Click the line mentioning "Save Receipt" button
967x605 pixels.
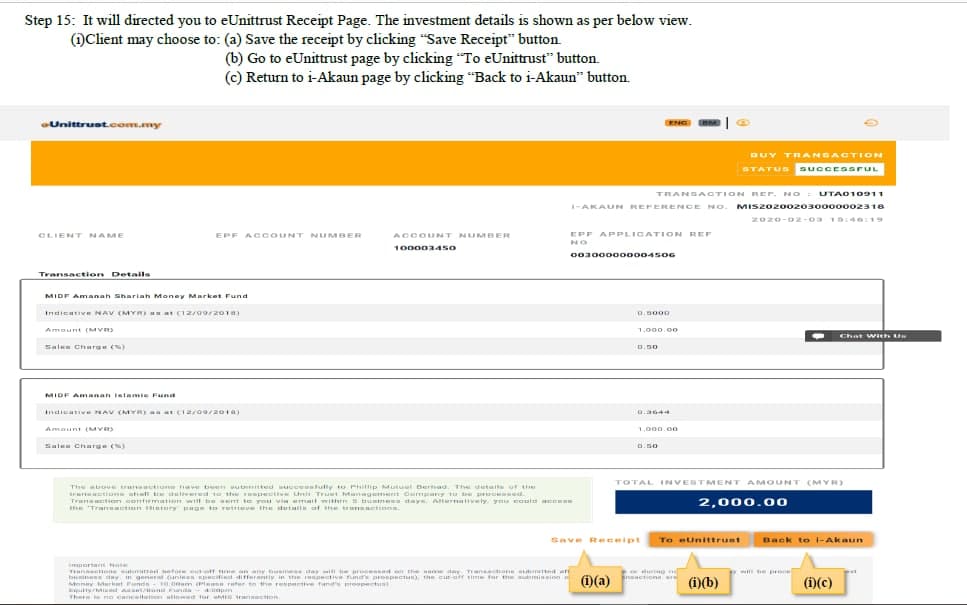click(316, 39)
